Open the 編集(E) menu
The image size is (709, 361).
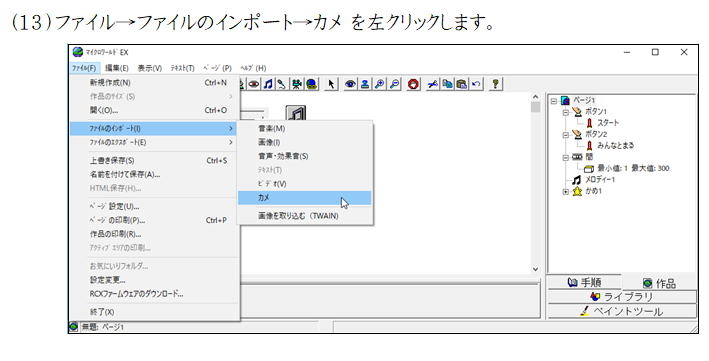pos(117,68)
